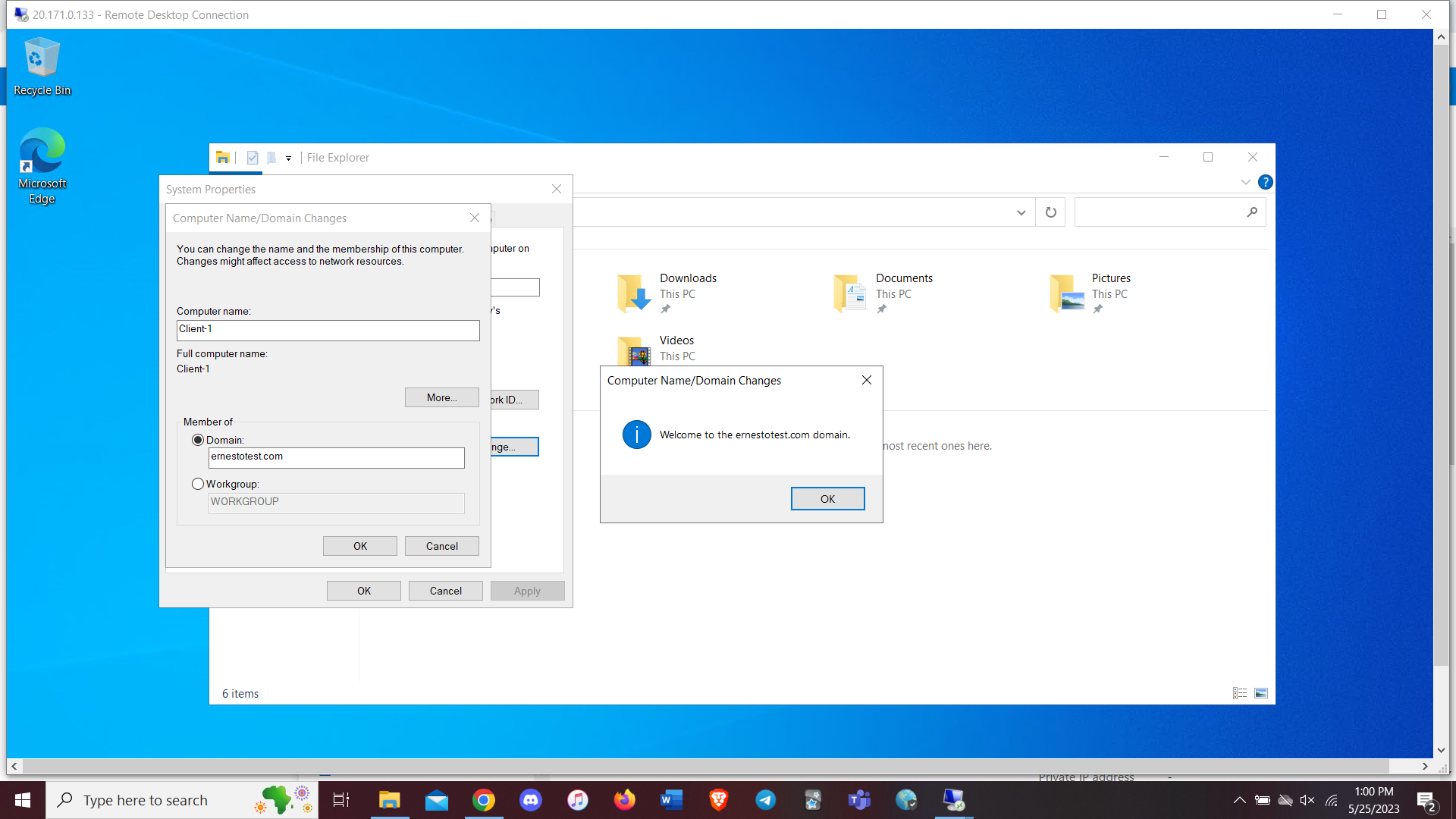Switch to details view layout icon
Screen dimensions: 1456x819
[x=1240, y=693]
